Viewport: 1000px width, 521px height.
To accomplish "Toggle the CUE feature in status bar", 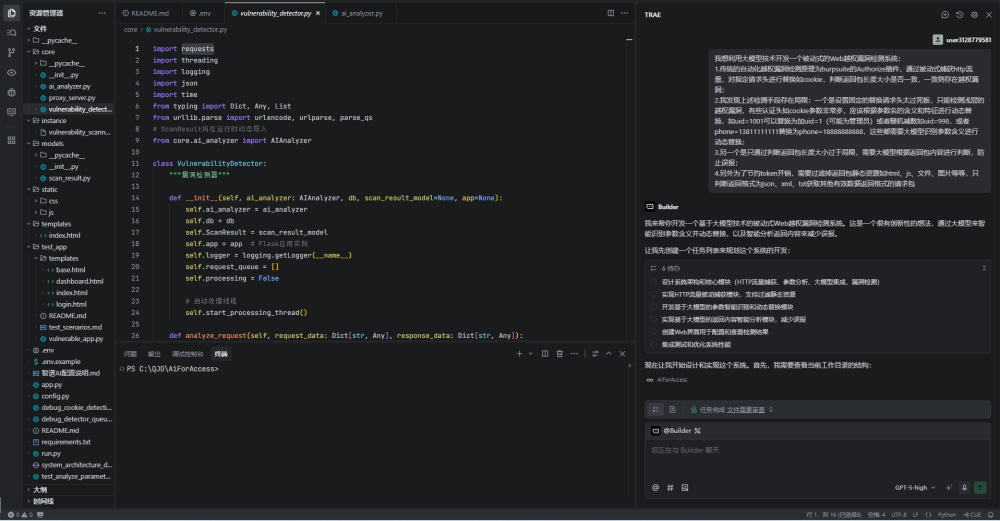I will (970, 514).
